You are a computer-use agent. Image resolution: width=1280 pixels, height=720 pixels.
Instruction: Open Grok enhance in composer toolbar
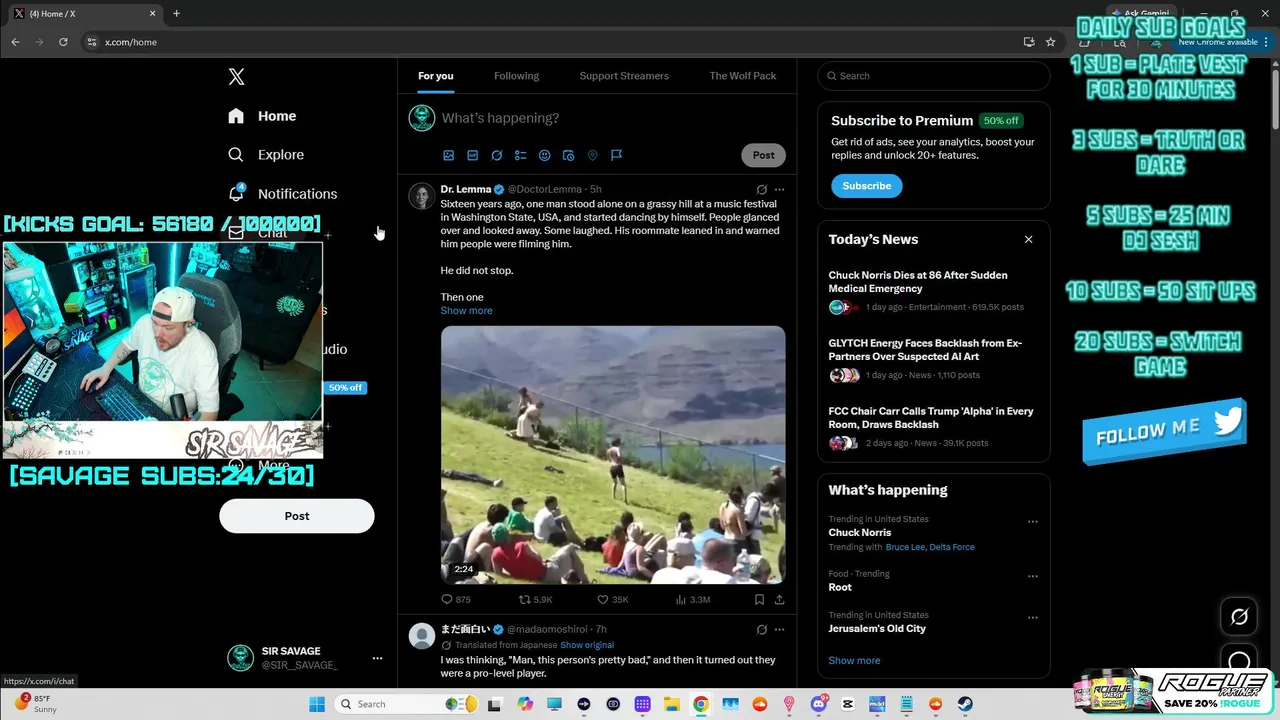[497, 155]
